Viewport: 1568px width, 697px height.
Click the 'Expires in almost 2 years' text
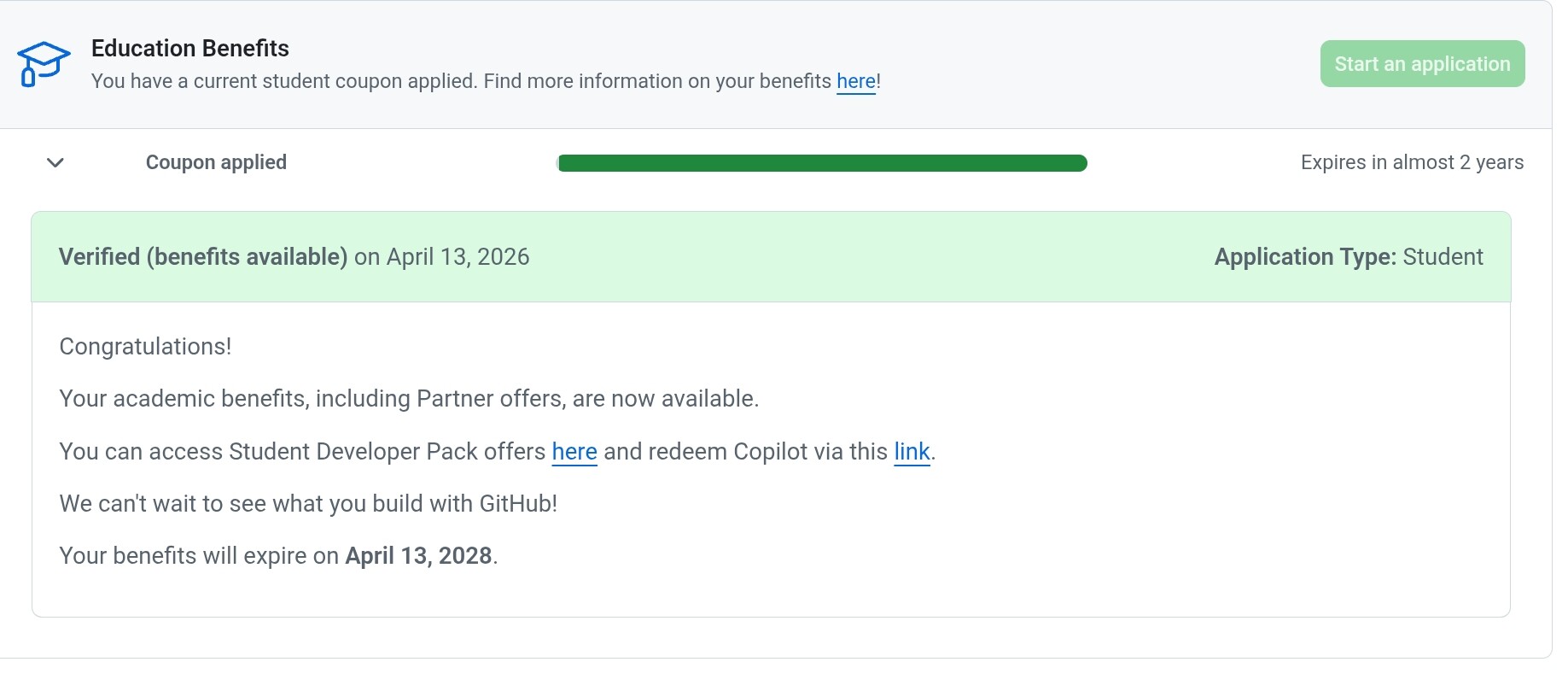pos(1411,162)
